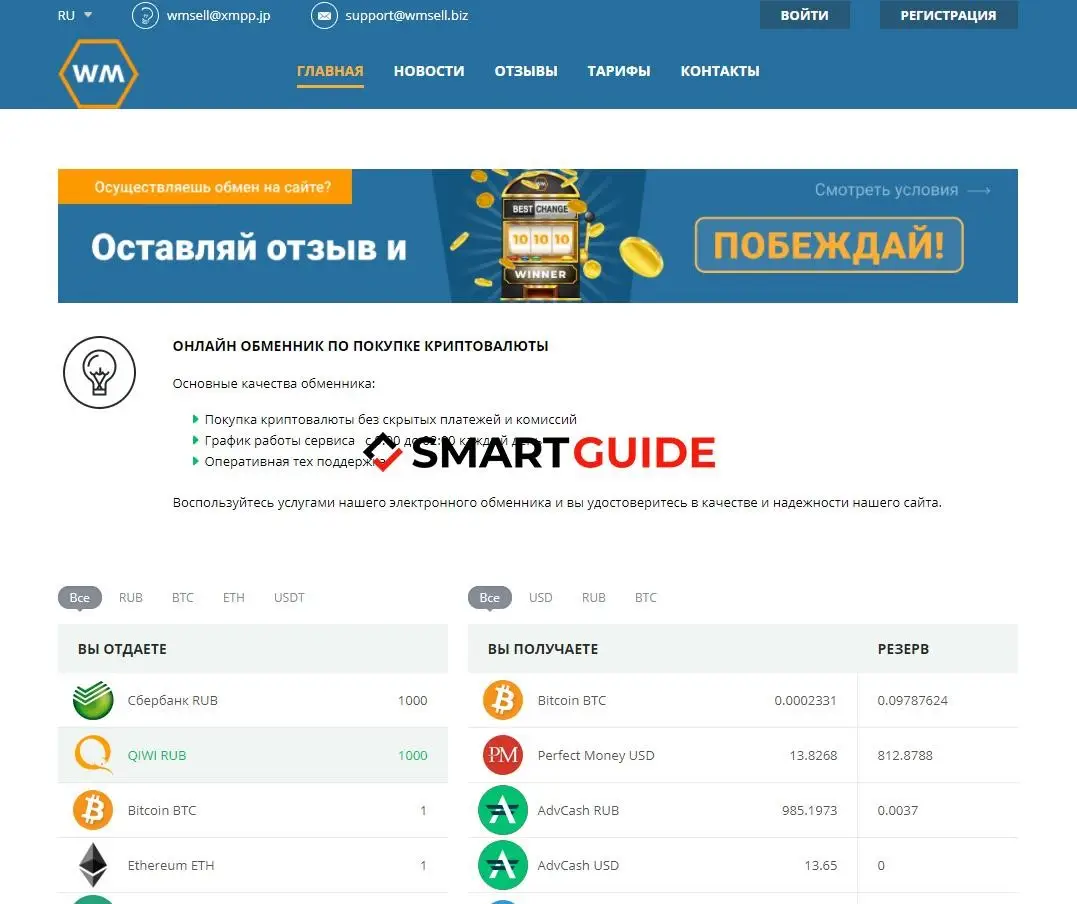
Task: Choose the Bitcoin icon under Вы отдаете
Action: pyautogui.click(x=93, y=810)
